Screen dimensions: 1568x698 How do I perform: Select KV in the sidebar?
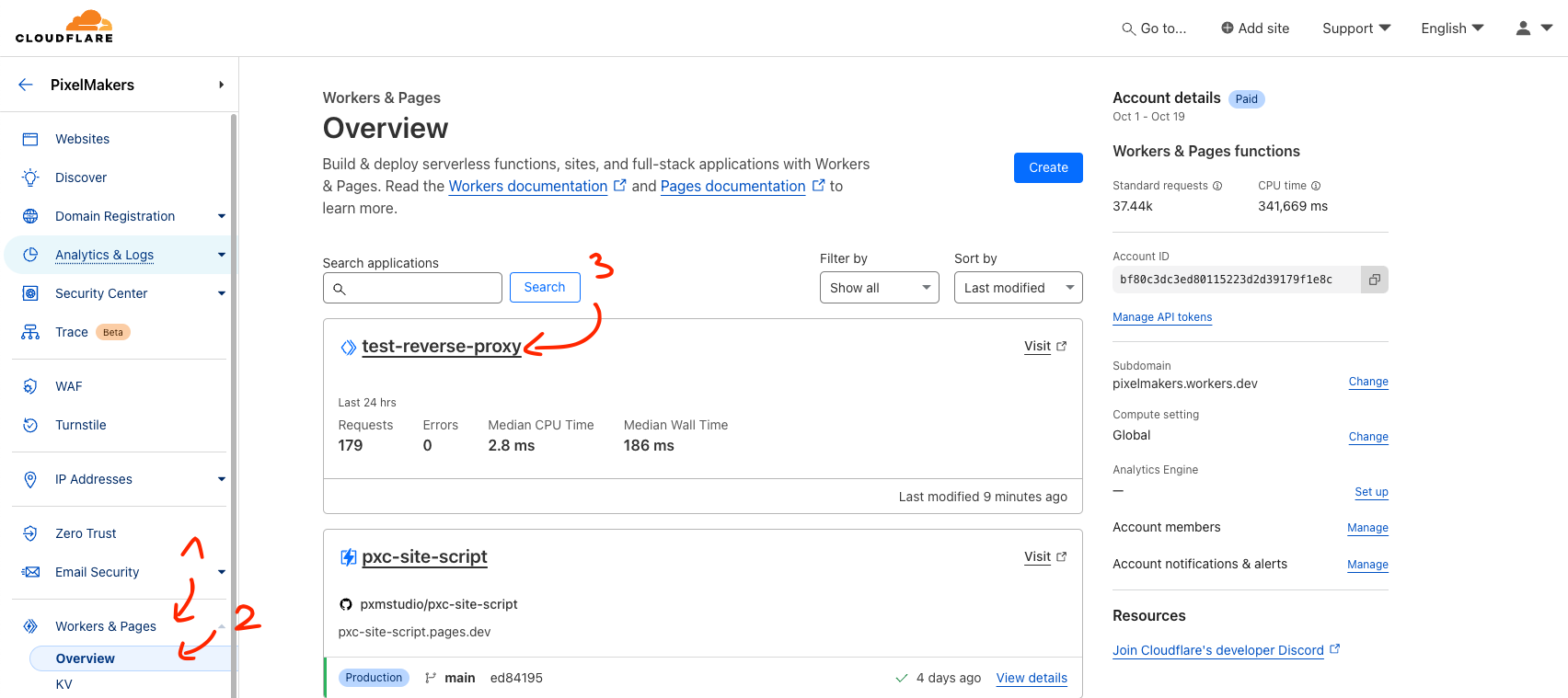click(63, 684)
